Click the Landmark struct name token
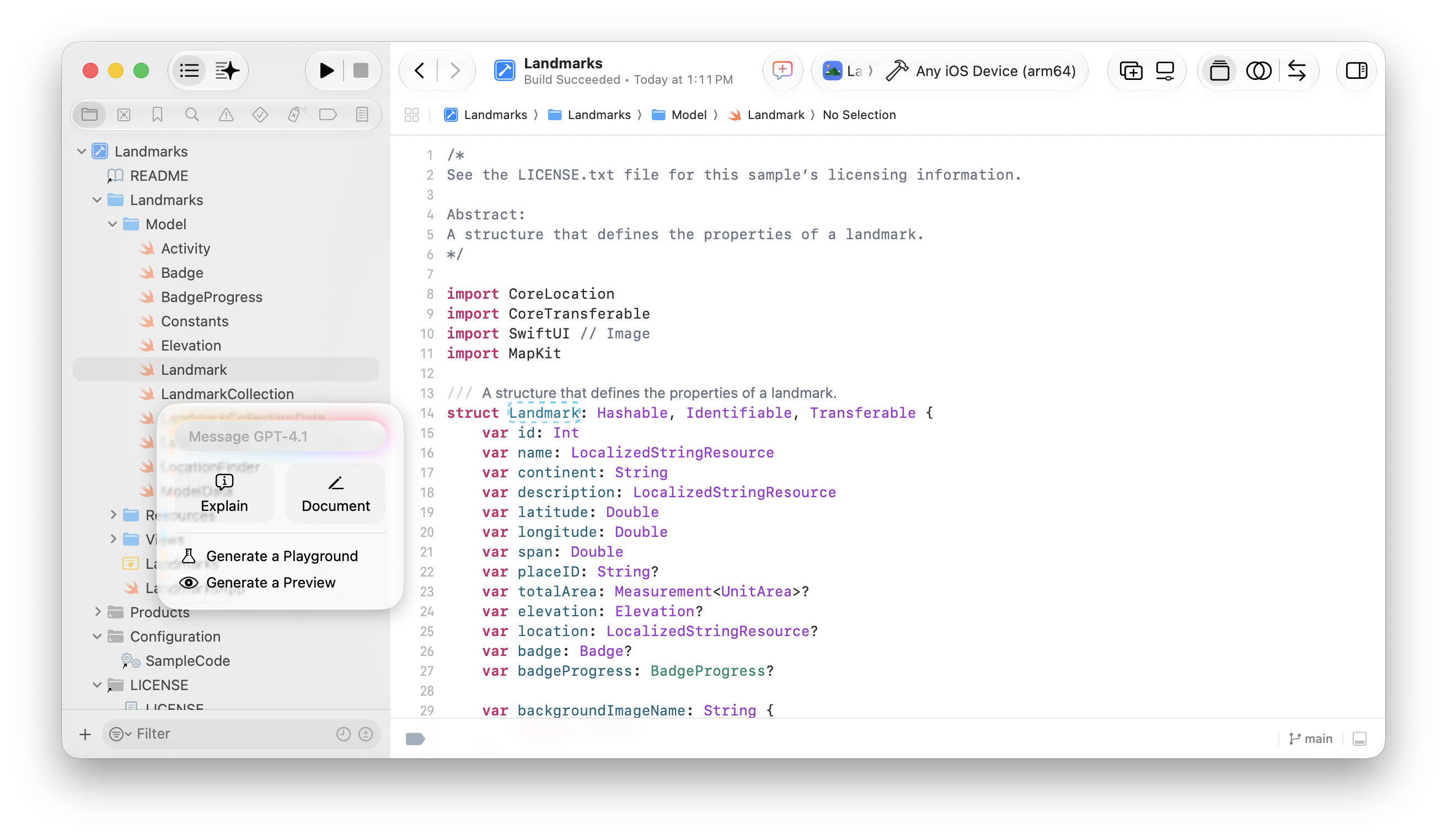Screen dimensions: 1447x840 (544, 412)
